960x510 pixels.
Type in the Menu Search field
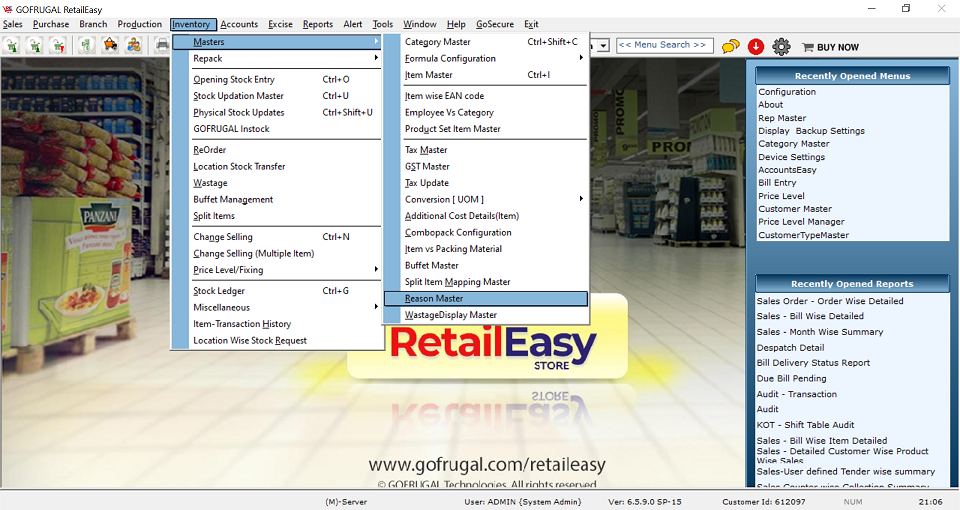coord(662,45)
